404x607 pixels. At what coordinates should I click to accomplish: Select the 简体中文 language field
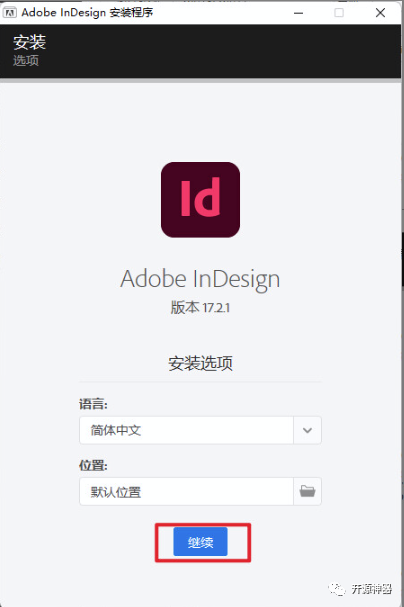point(186,430)
